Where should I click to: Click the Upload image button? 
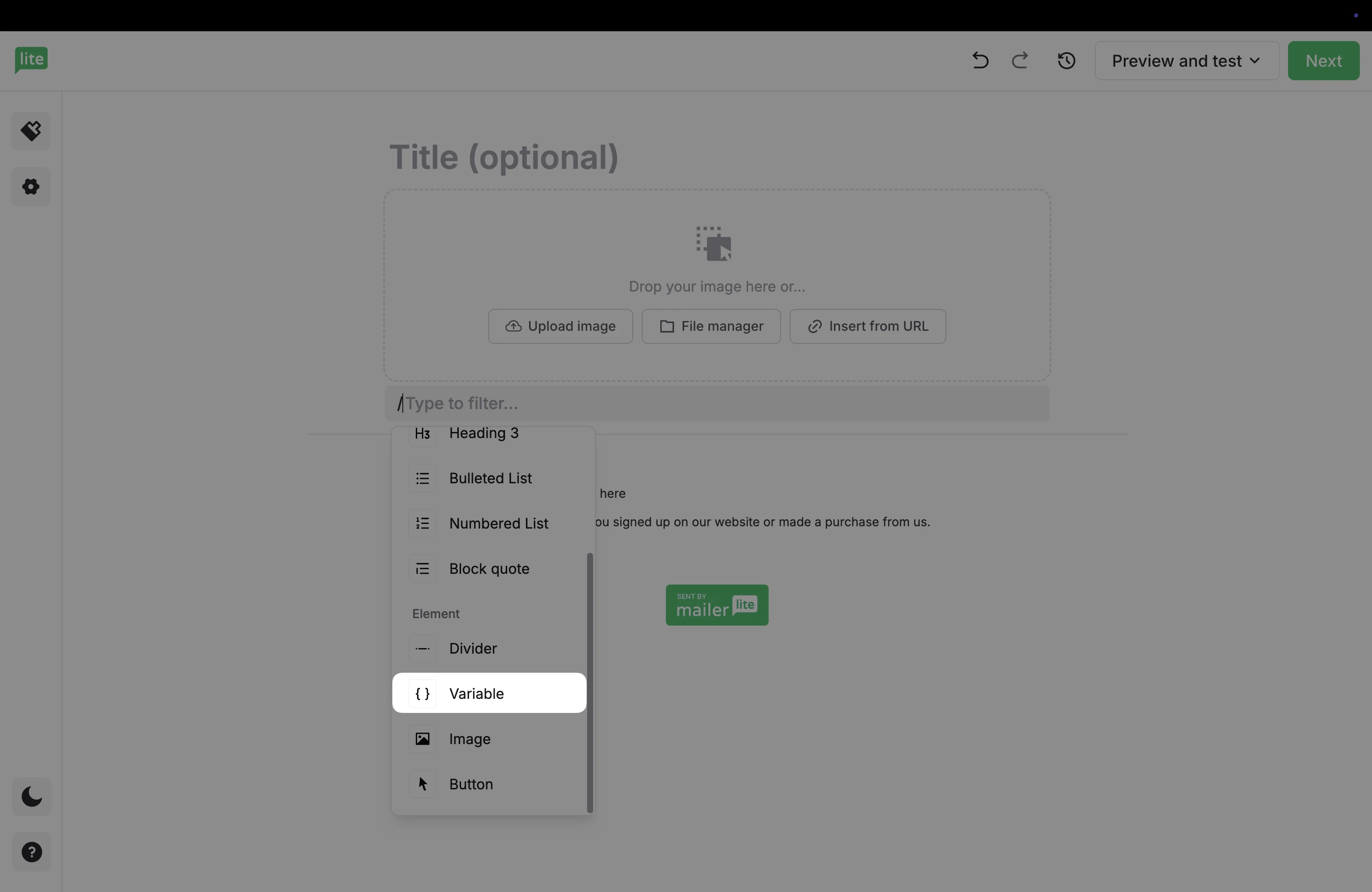tap(560, 326)
